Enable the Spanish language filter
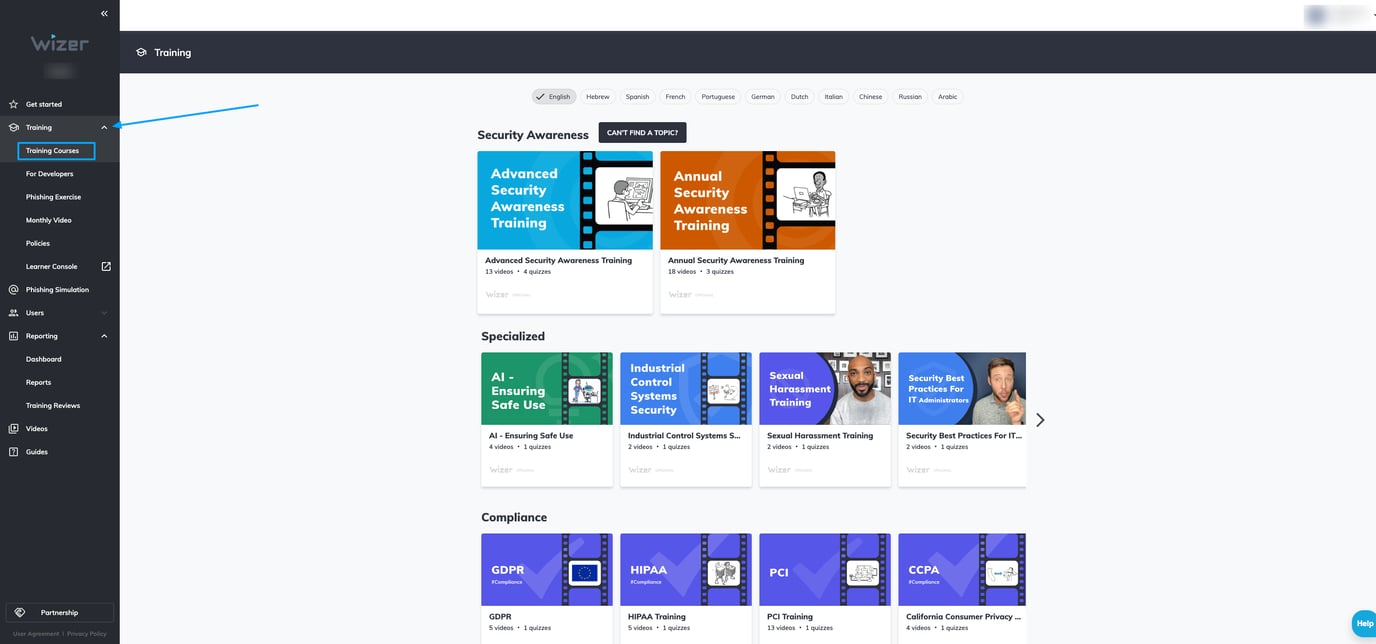Viewport: 1376px width, 644px height. point(637,96)
